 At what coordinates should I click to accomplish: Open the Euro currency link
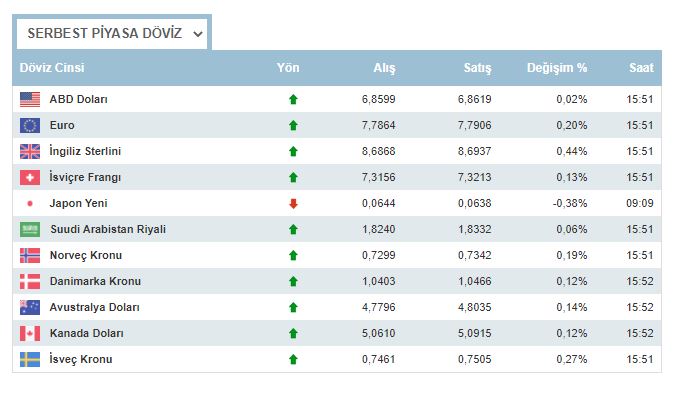[x=62, y=126]
